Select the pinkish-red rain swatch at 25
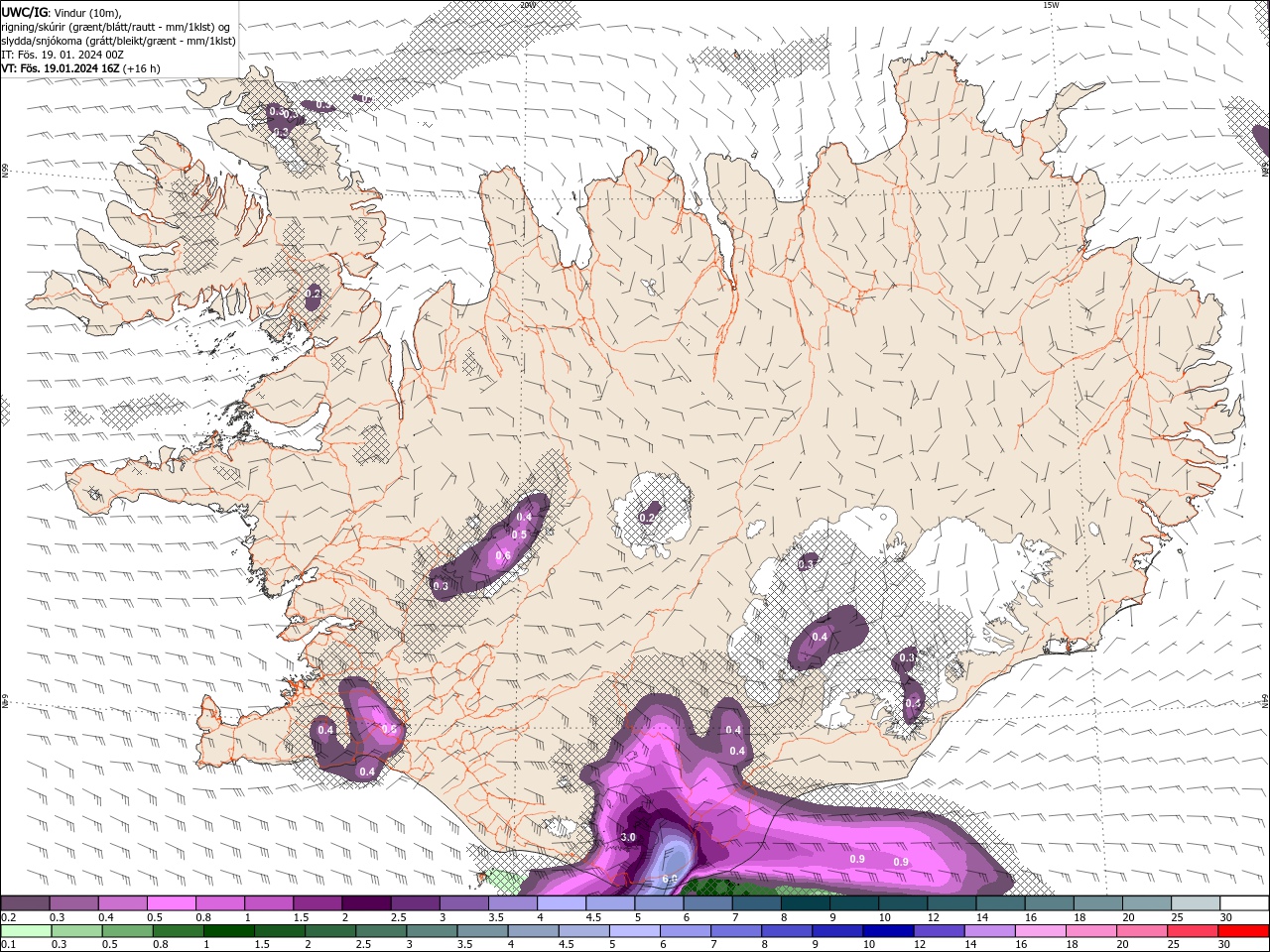 (x=1193, y=931)
